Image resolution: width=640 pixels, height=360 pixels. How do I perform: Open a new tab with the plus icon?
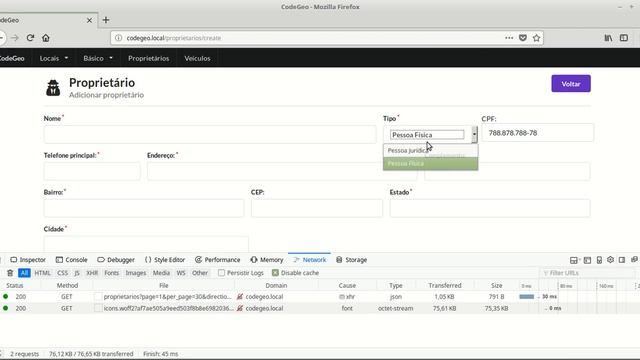[106, 20]
